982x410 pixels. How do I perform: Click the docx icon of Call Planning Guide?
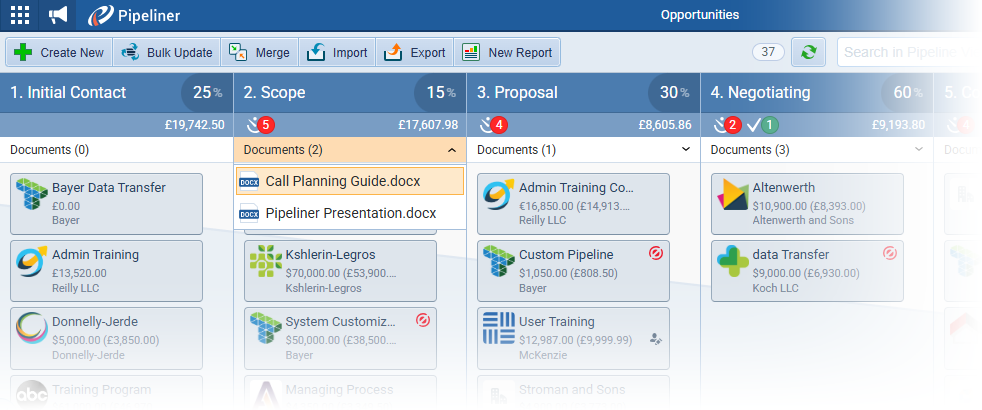point(249,181)
